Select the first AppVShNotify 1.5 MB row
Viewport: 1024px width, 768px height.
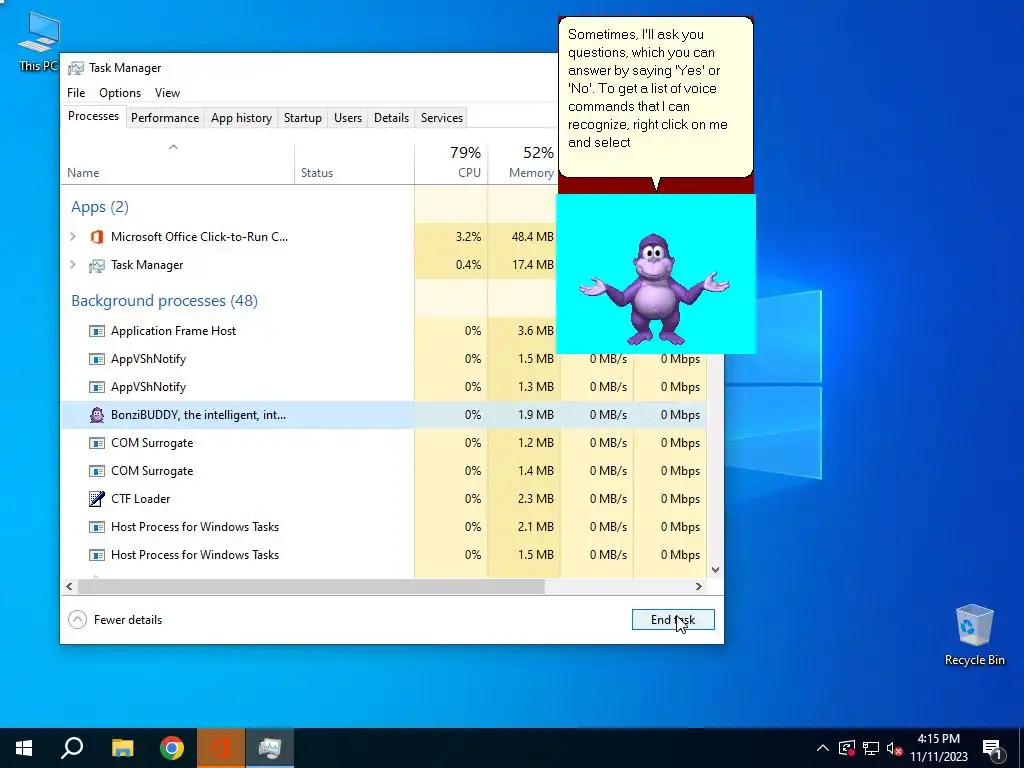click(383, 359)
